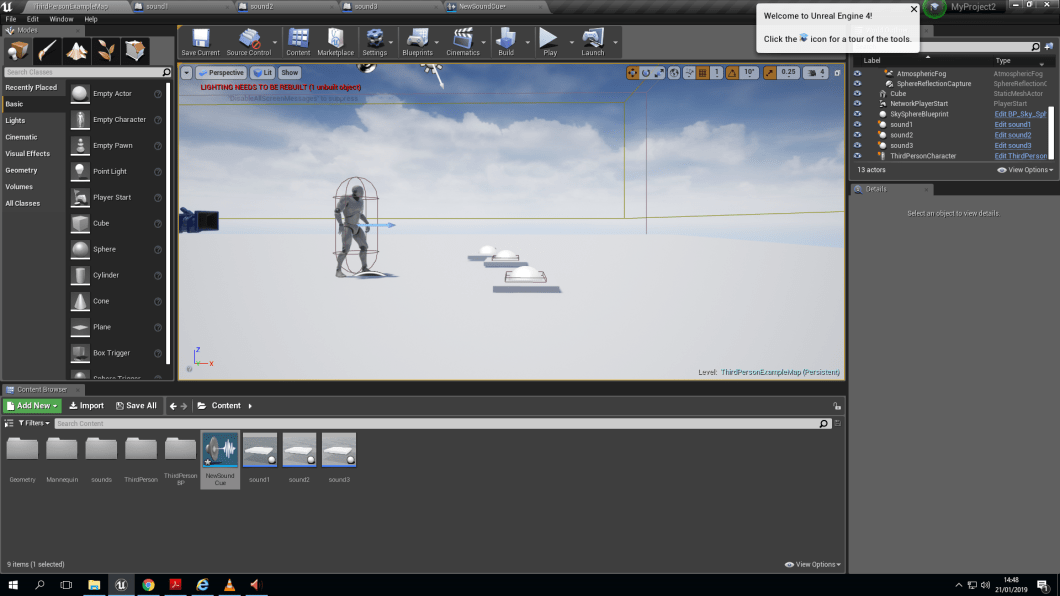The width and height of the screenshot is (1060, 596).
Task: Click Edit sound2 link
Action: click(x=1012, y=135)
